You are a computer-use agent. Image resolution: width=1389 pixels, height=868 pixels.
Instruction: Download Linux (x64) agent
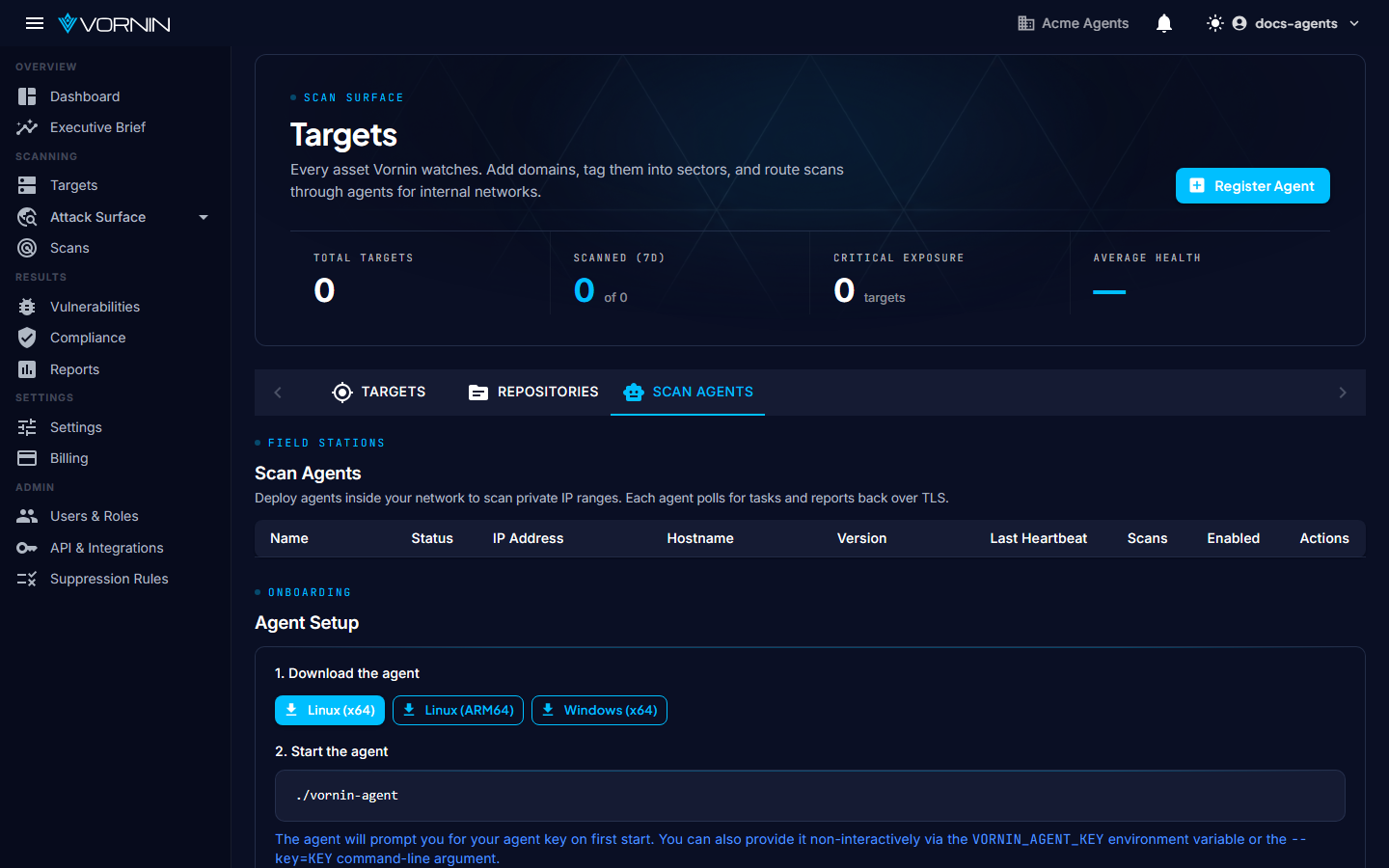tap(330, 710)
